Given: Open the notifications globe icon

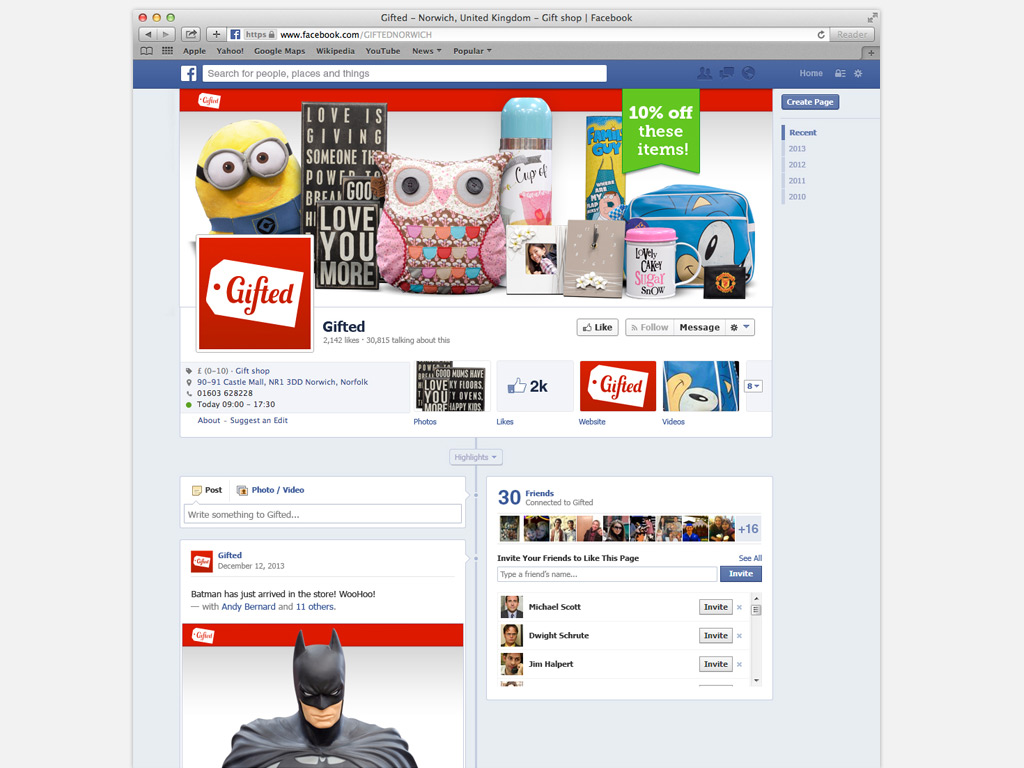Looking at the screenshot, I should (x=748, y=73).
